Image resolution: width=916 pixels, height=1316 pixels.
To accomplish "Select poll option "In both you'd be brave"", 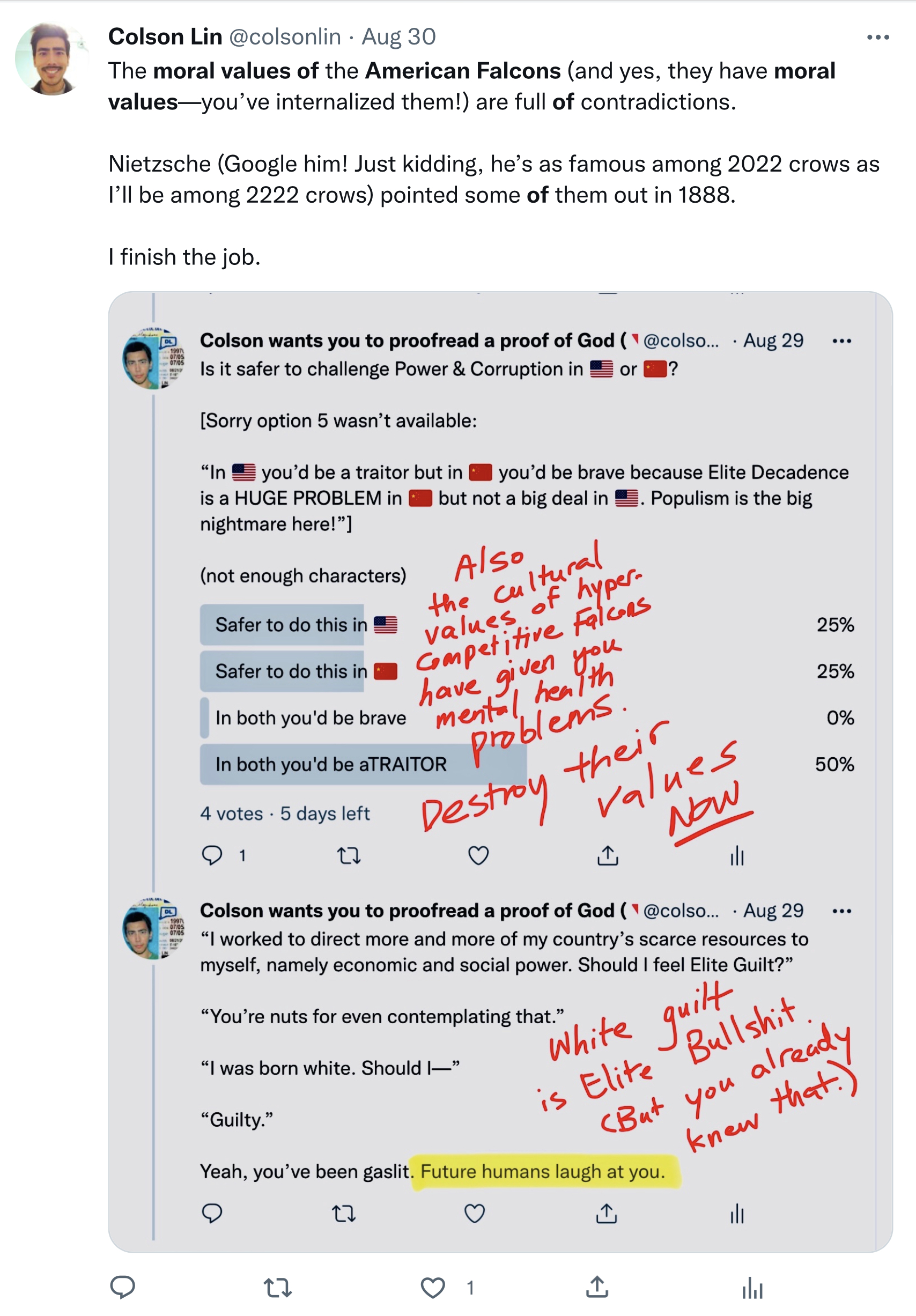I will pyautogui.click(x=310, y=718).
